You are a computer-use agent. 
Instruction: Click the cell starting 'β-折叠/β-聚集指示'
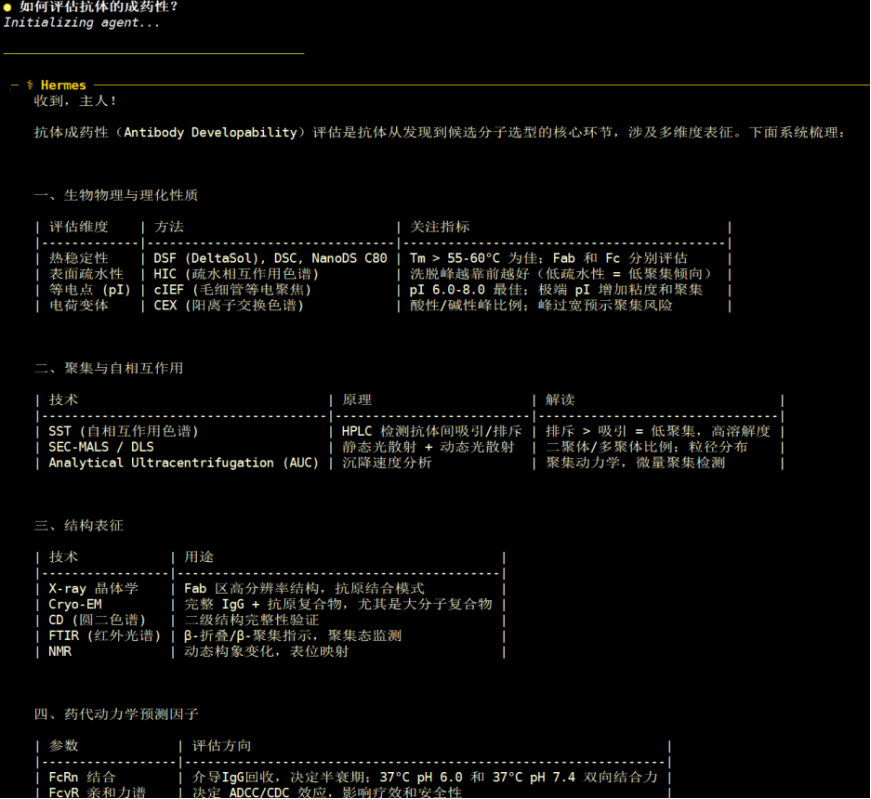pyautogui.click(x=293, y=636)
